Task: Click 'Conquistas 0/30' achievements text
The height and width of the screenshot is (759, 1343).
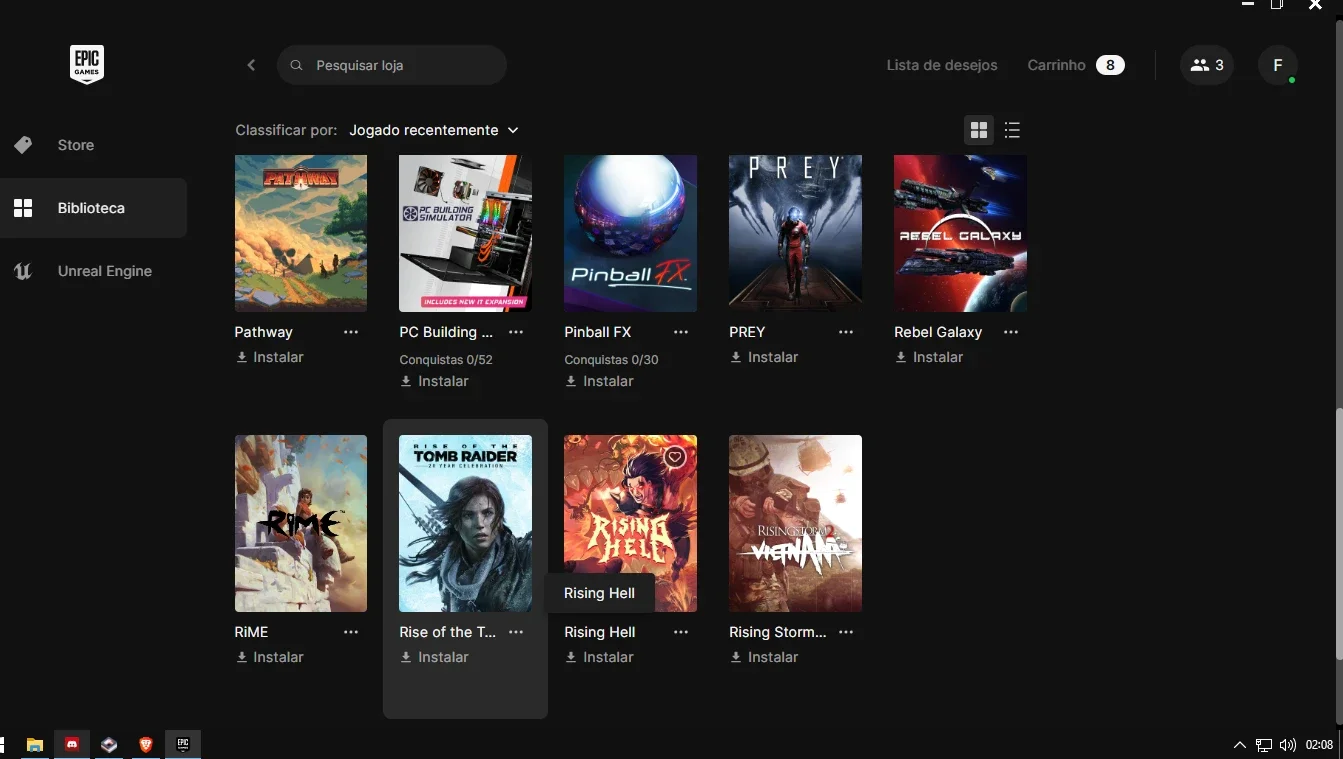Action: click(611, 359)
